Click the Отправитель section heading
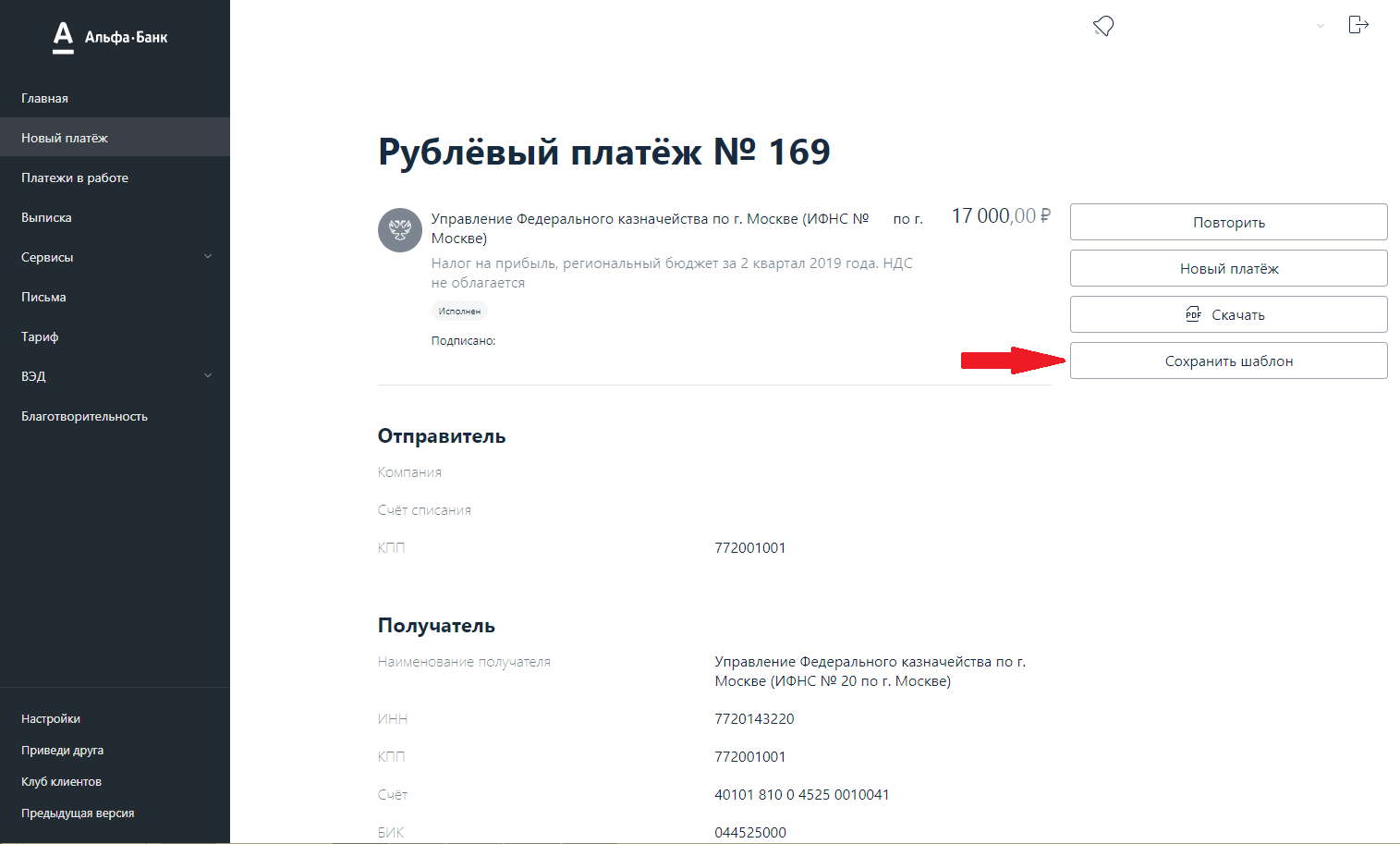Image resolution: width=1400 pixels, height=844 pixels. [442, 436]
